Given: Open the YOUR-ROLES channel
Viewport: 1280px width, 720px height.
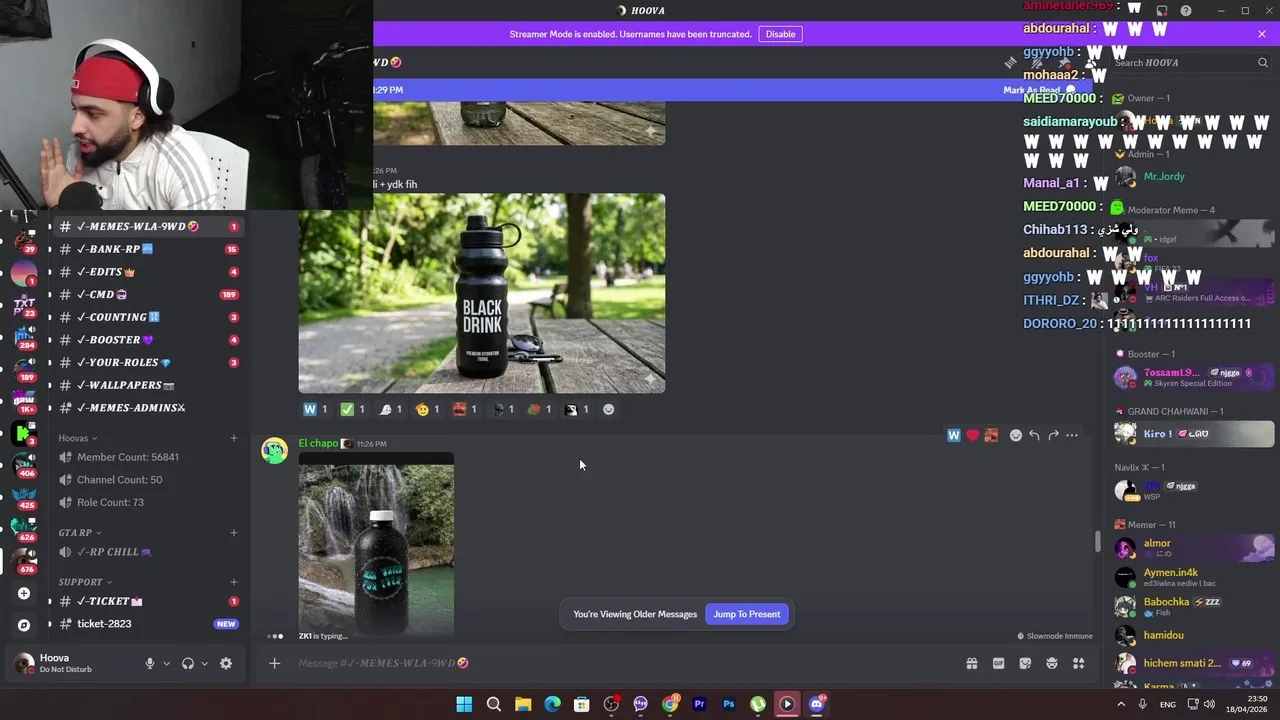Looking at the screenshot, I should (x=146, y=362).
